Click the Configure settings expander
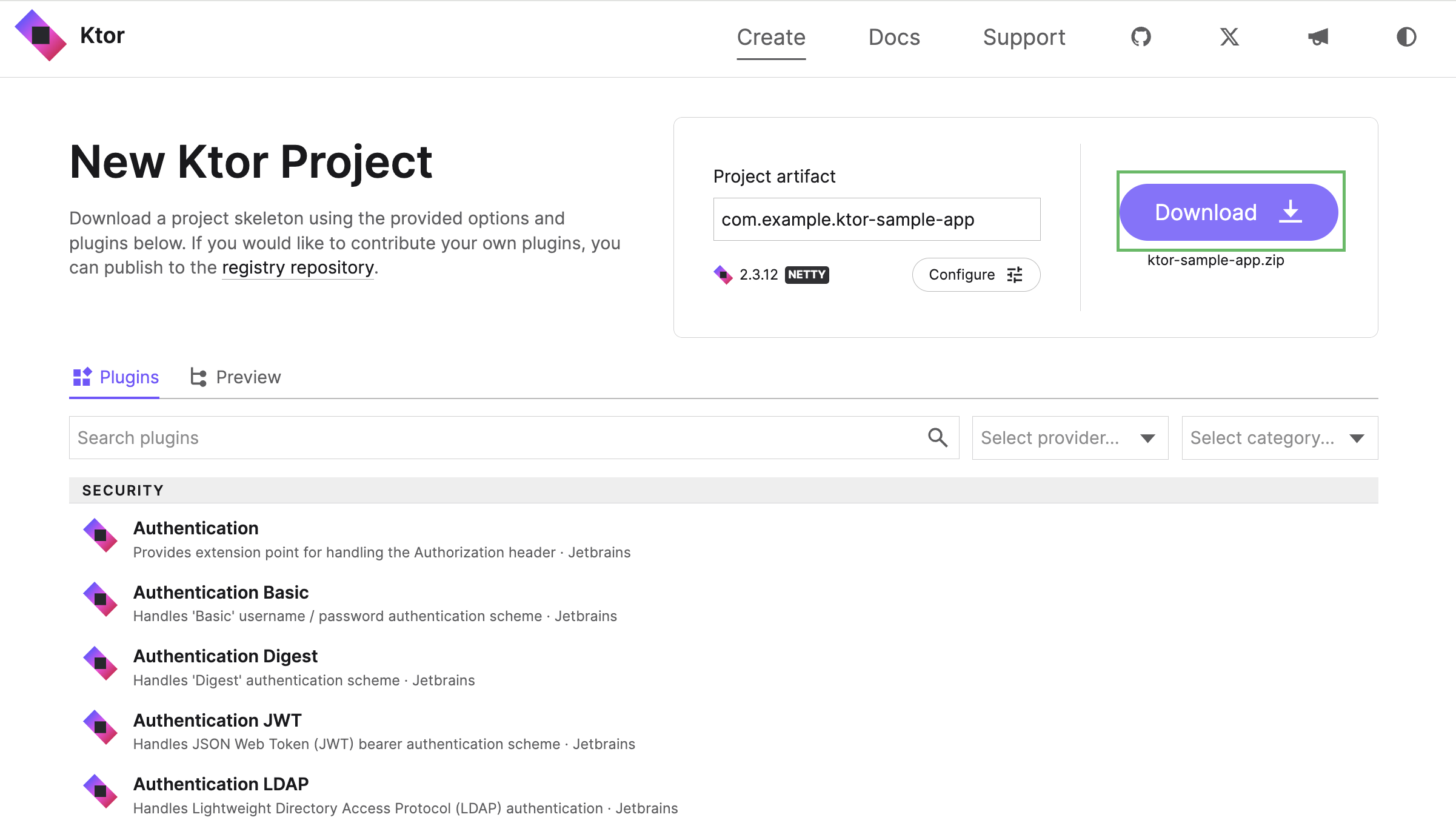1456x837 pixels. (974, 275)
